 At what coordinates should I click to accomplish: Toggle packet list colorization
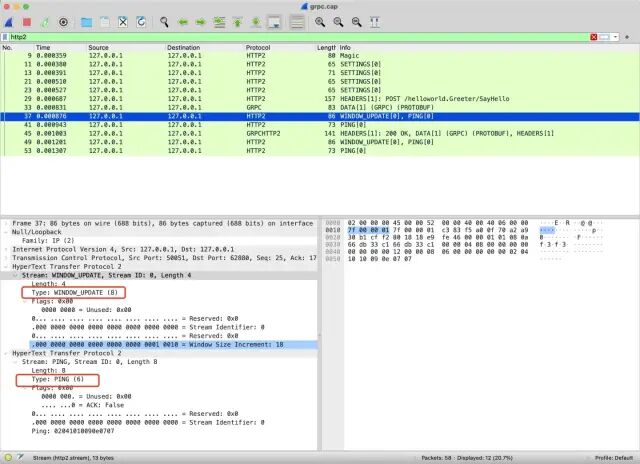(297, 22)
